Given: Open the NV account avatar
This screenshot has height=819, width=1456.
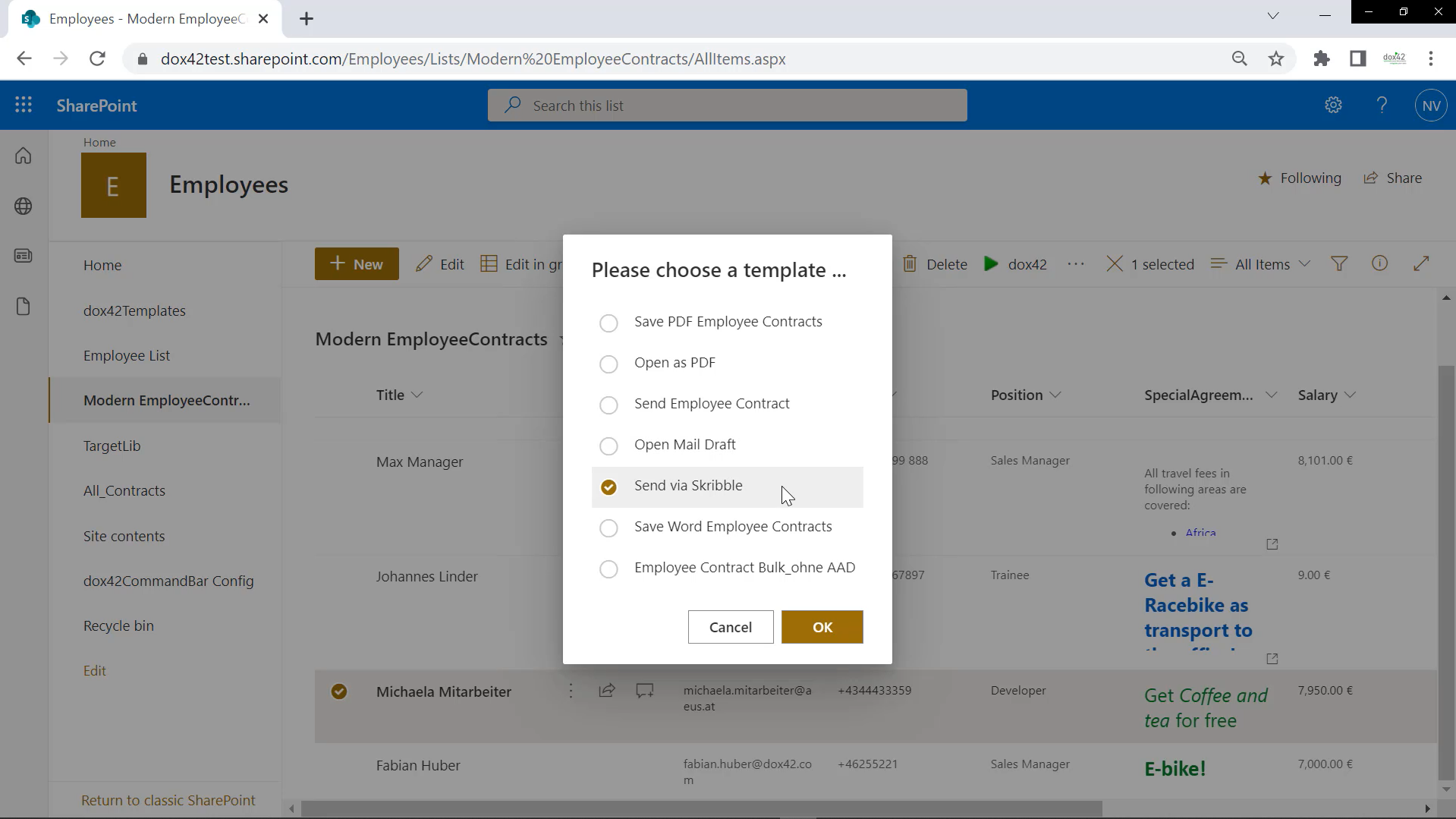Looking at the screenshot, I should 1431,106.
